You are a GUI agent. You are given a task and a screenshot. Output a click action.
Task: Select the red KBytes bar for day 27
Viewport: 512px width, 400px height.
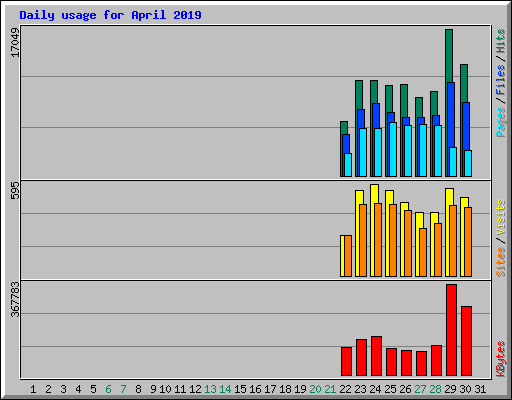coord(421,363)
